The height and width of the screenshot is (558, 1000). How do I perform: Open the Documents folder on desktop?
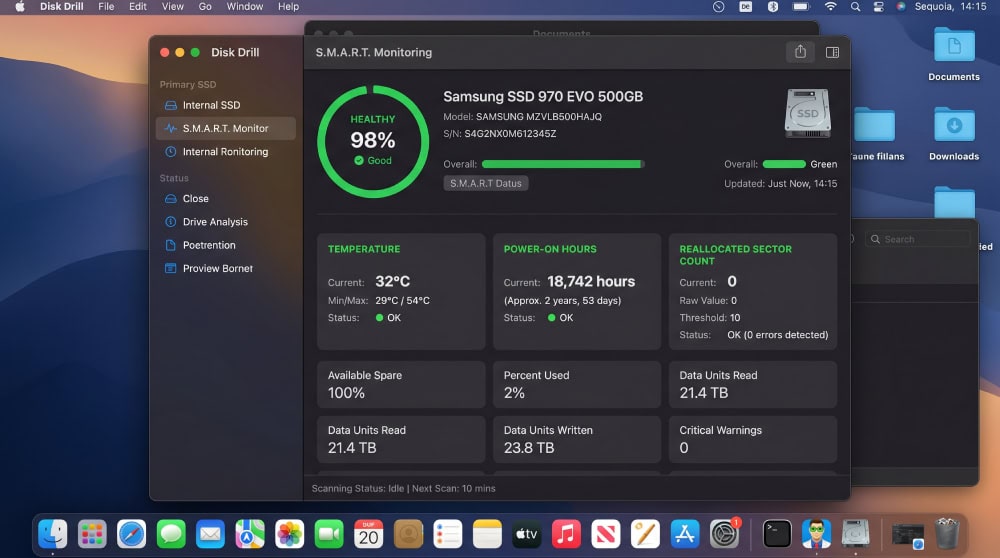coord(953,54)
